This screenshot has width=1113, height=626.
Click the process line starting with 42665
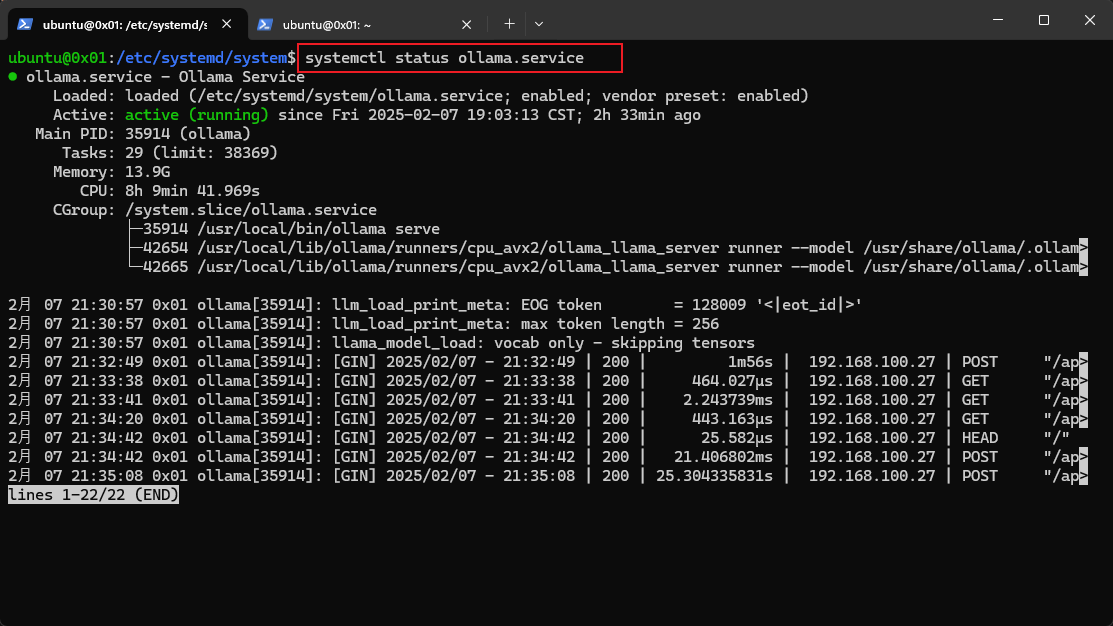pyautogui.click(x=608, y=268)
